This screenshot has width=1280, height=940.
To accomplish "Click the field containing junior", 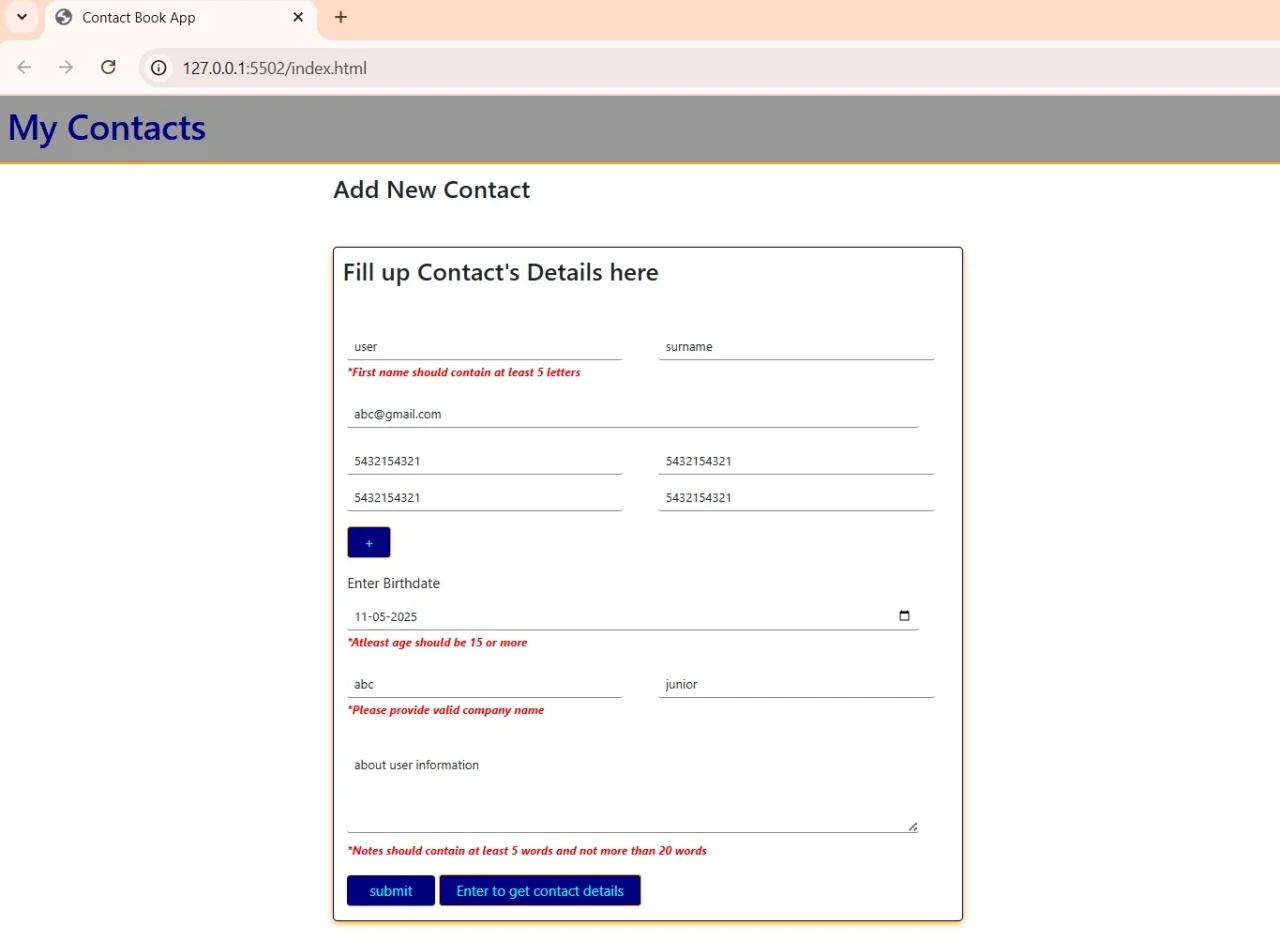I will point(796,685).
